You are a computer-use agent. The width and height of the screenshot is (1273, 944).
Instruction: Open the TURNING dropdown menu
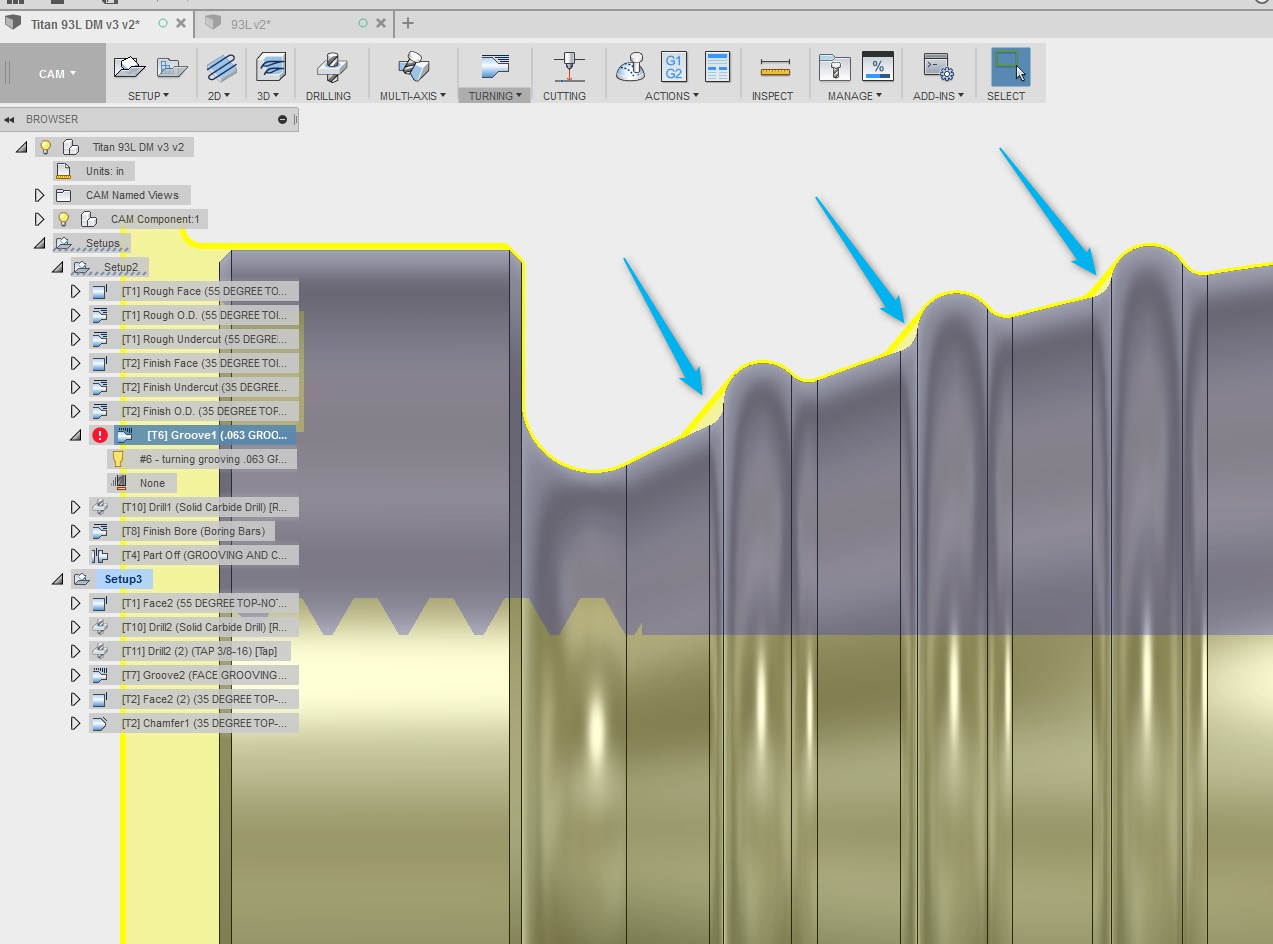(497, 96)
